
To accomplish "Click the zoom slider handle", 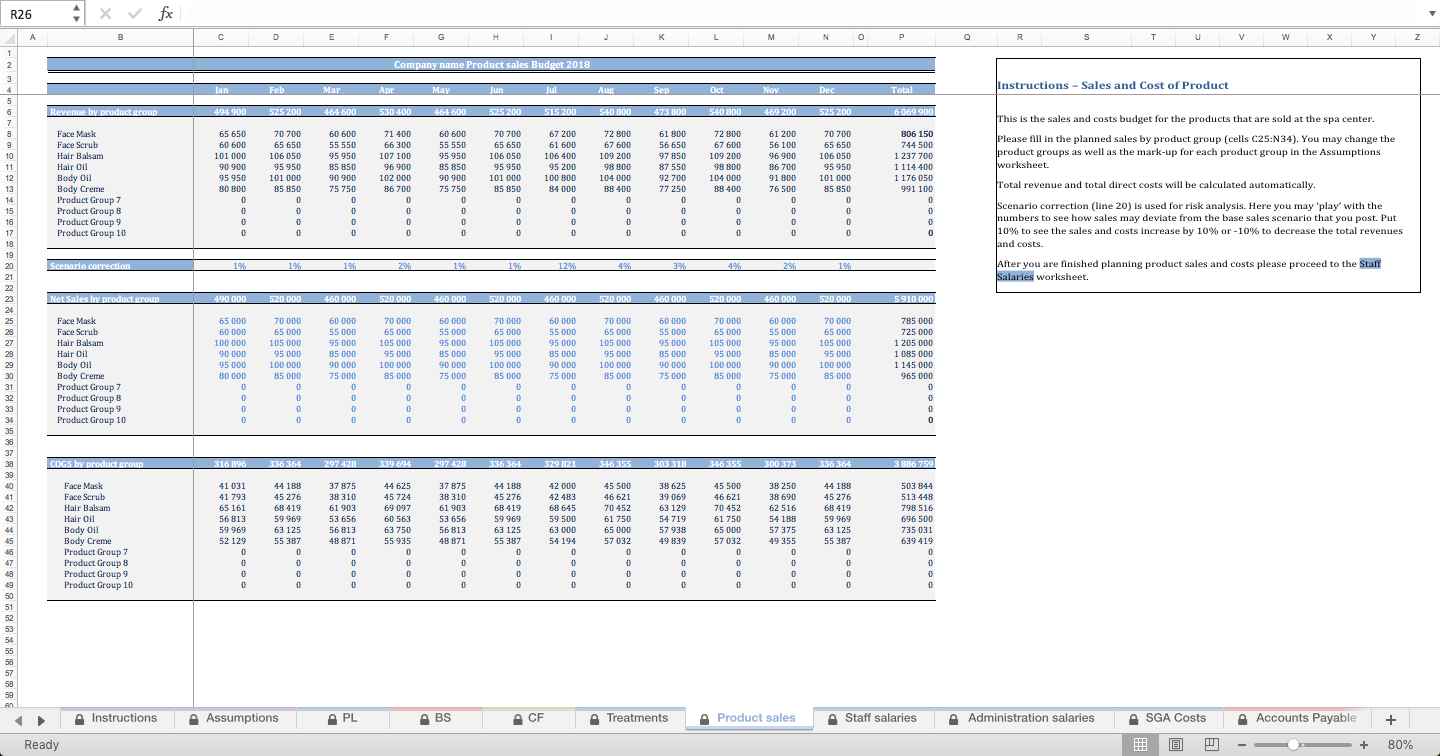I will click(x=1293, y=744).
